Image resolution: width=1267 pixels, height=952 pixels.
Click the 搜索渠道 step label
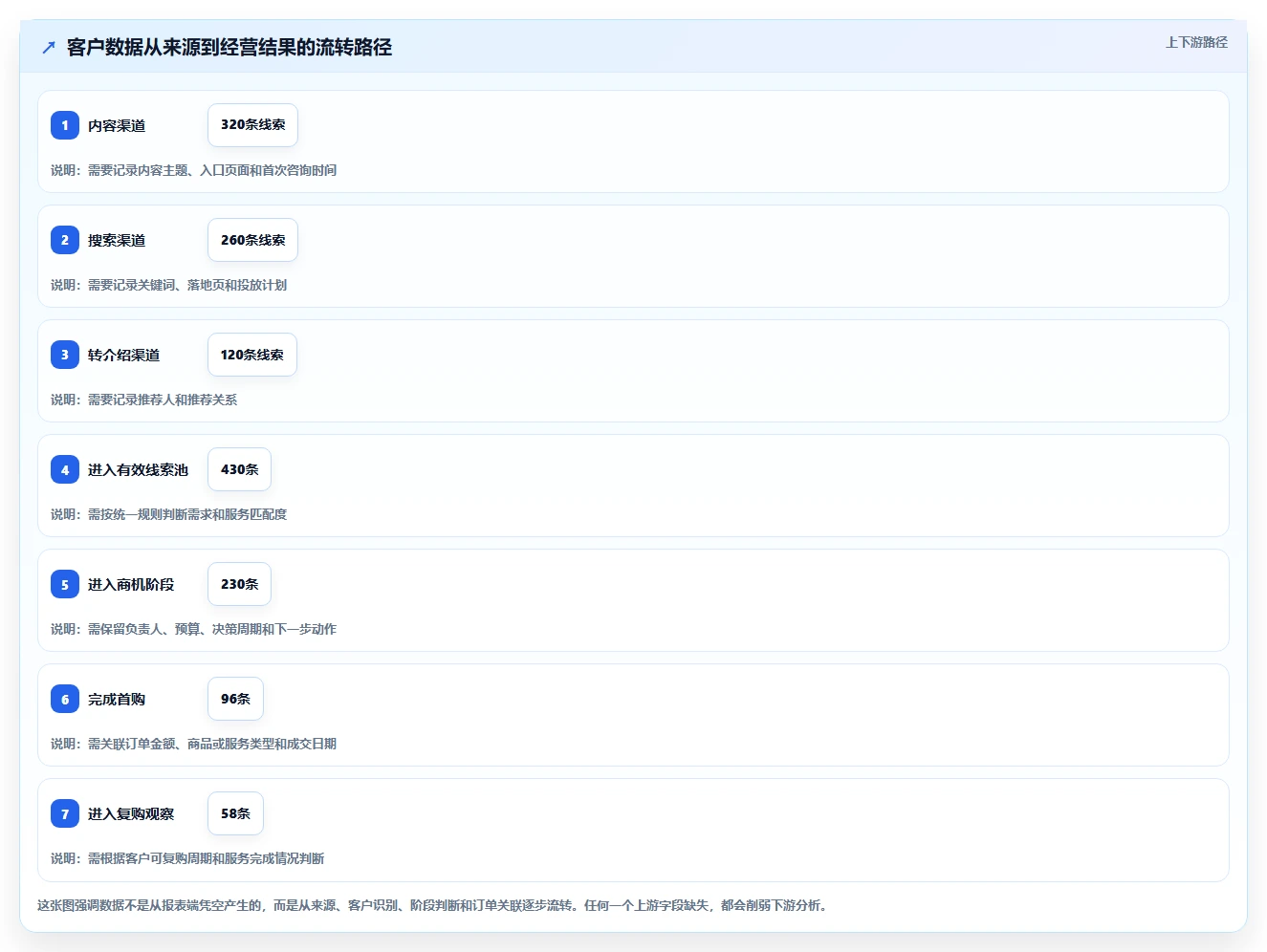tap(117, 240)
